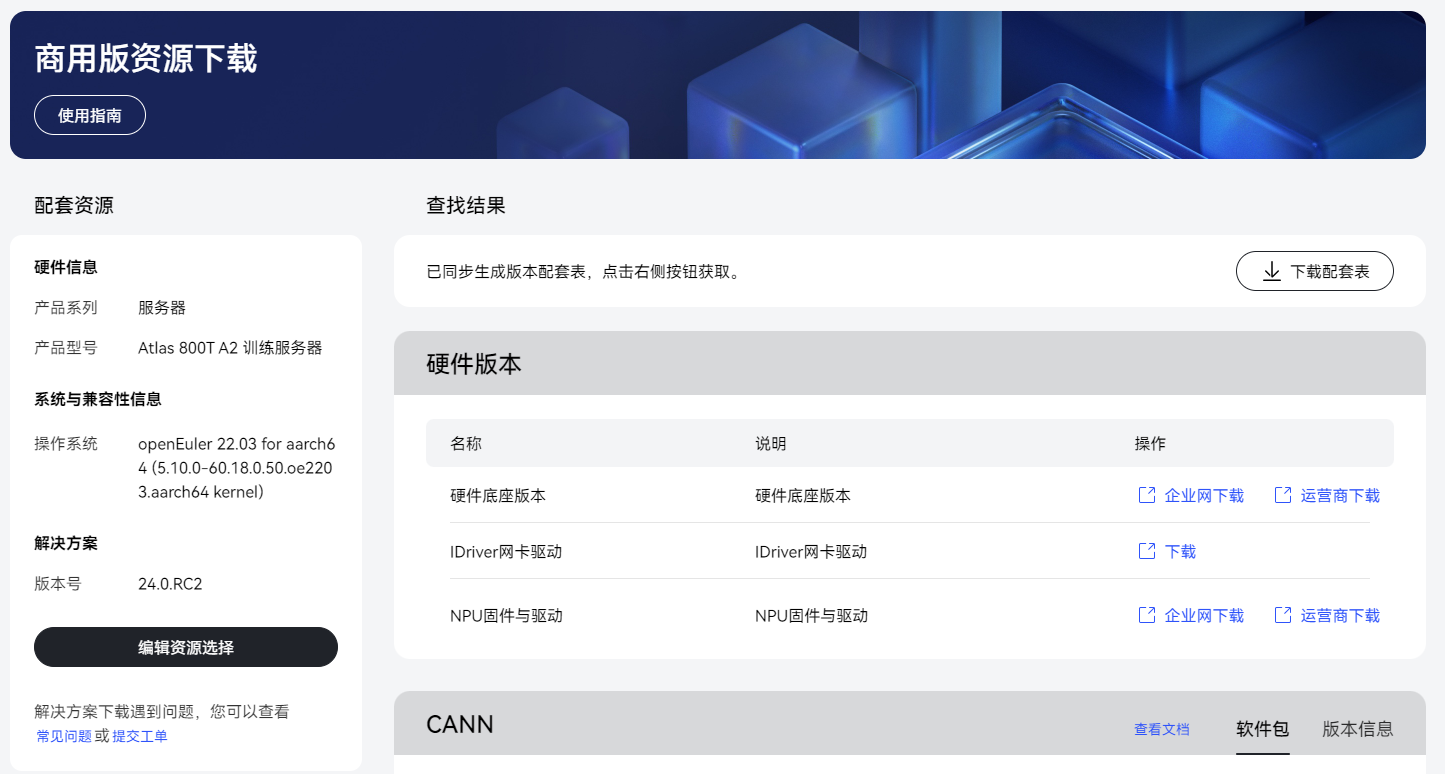The image size is (1445, 774).
Task: Click the download arrow icon in 下载配套表
Action: (1272, 272)
